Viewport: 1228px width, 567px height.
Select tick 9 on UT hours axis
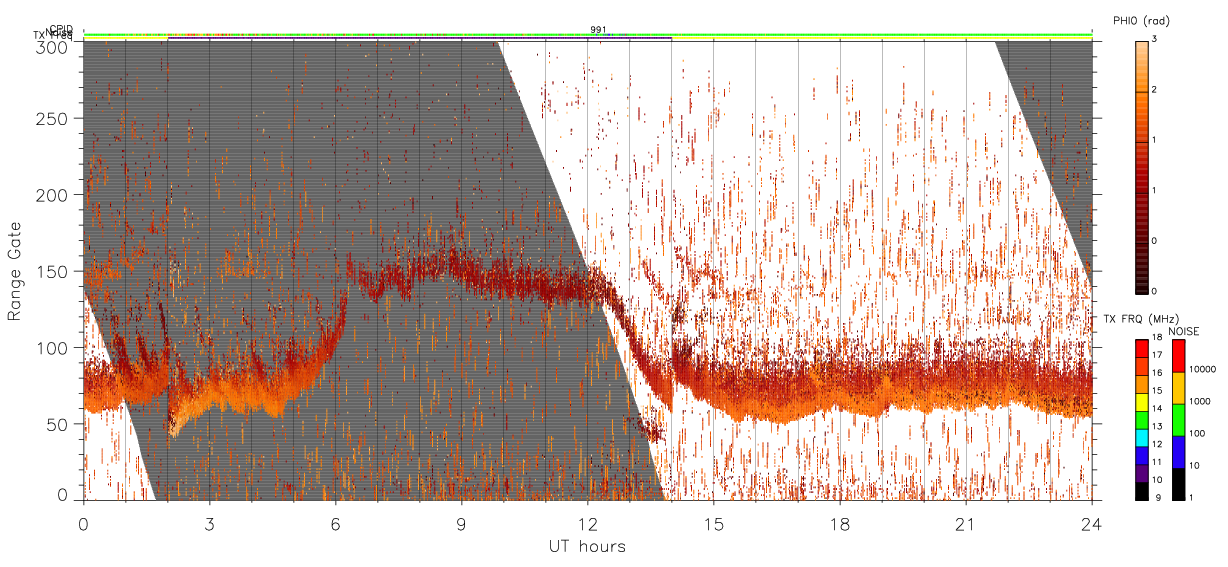click(x=461, y=523)
